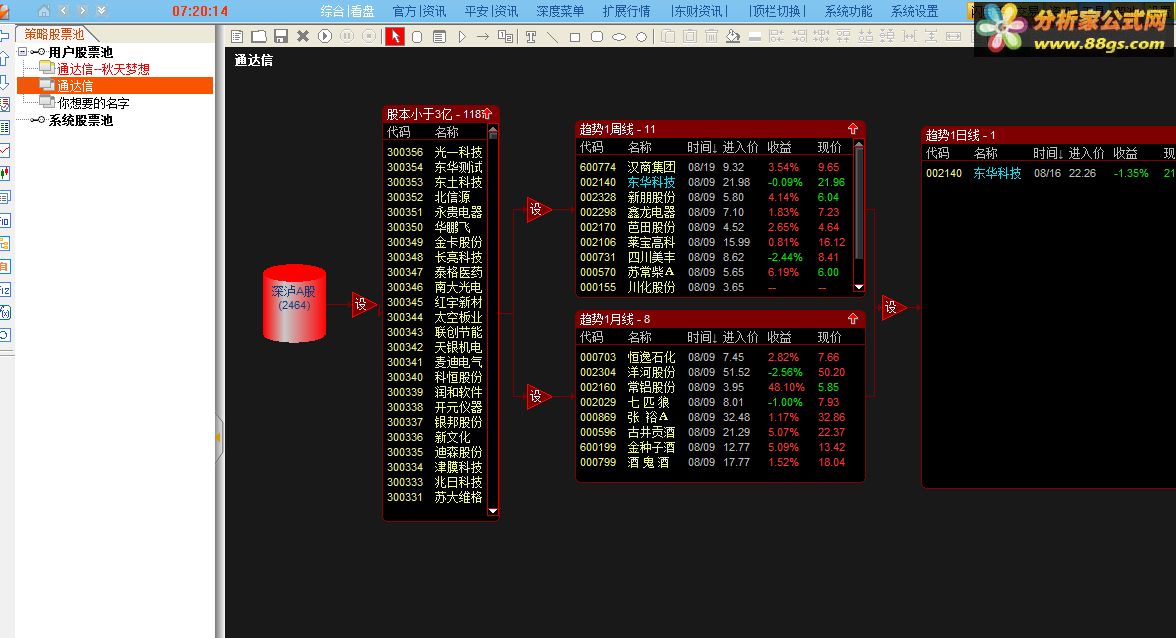1176x638 pixels.
Task: Click the new document toolbar icon
Action: tap(237, 36)
